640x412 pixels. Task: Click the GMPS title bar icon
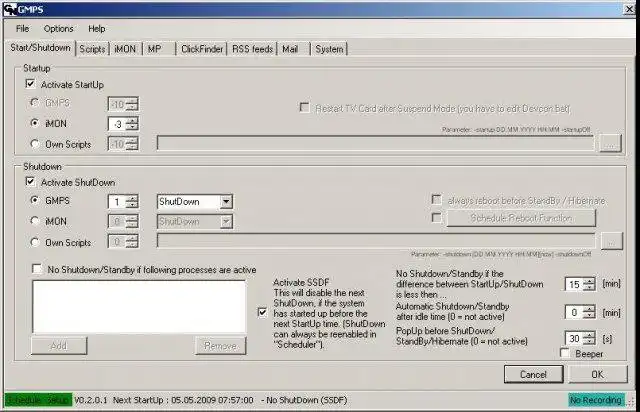point(10,9)
